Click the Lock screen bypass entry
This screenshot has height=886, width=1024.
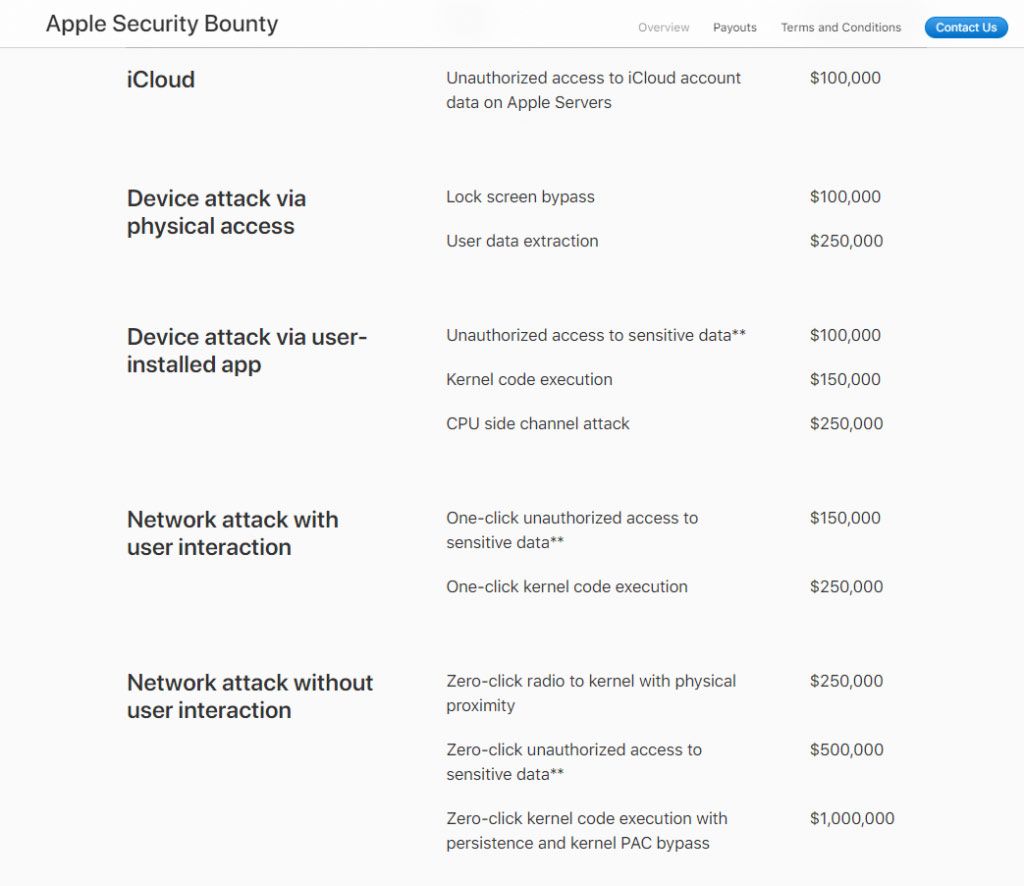coord(520,197)
